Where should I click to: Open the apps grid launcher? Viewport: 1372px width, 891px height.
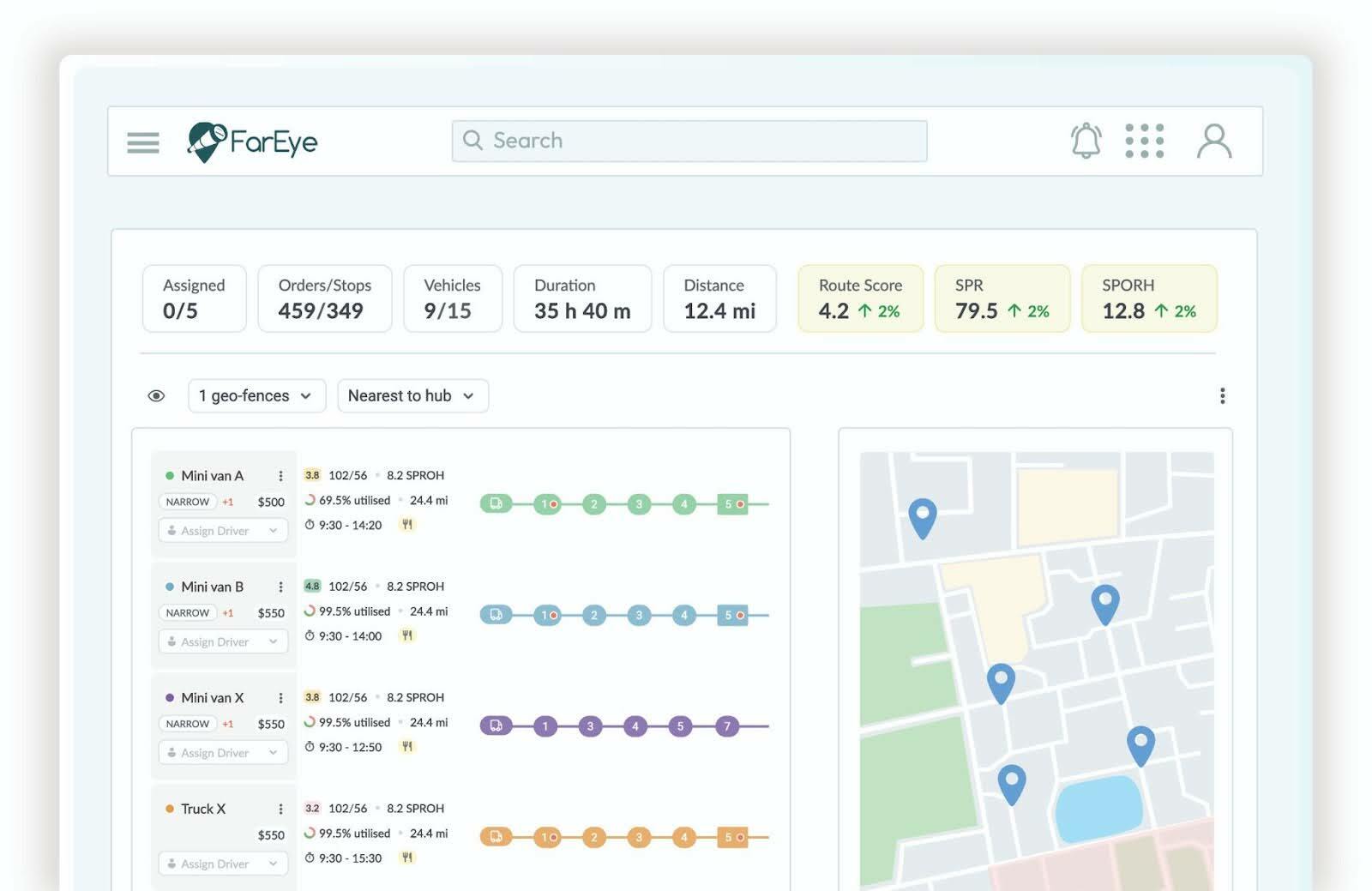(x=1145, y=141)
